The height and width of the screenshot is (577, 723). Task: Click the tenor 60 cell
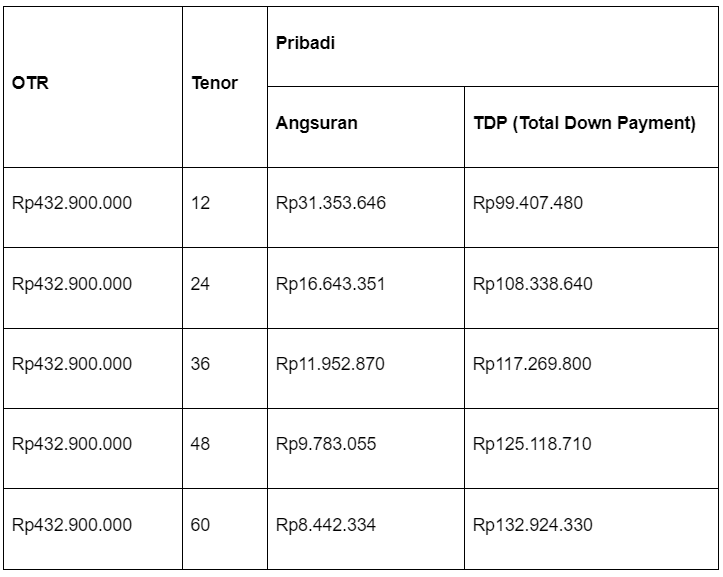click(201, 525)
